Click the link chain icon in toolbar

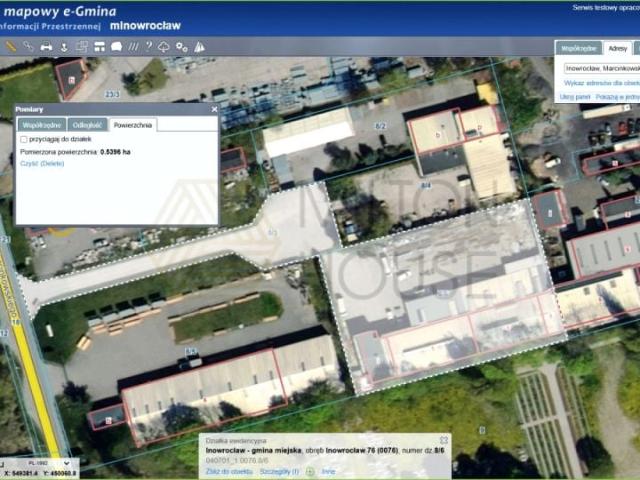click(x=28, y=46)
